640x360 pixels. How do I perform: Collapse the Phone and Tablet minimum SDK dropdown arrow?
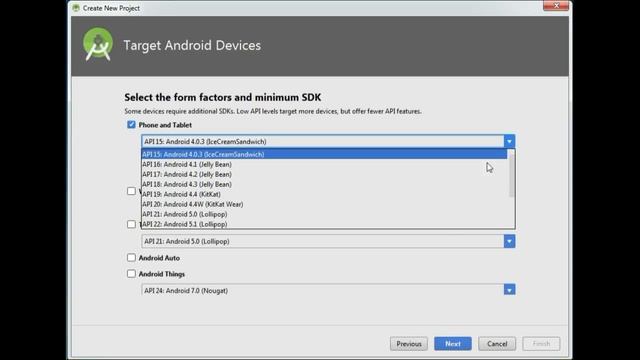pyautogui.click(x=509, y=141)
